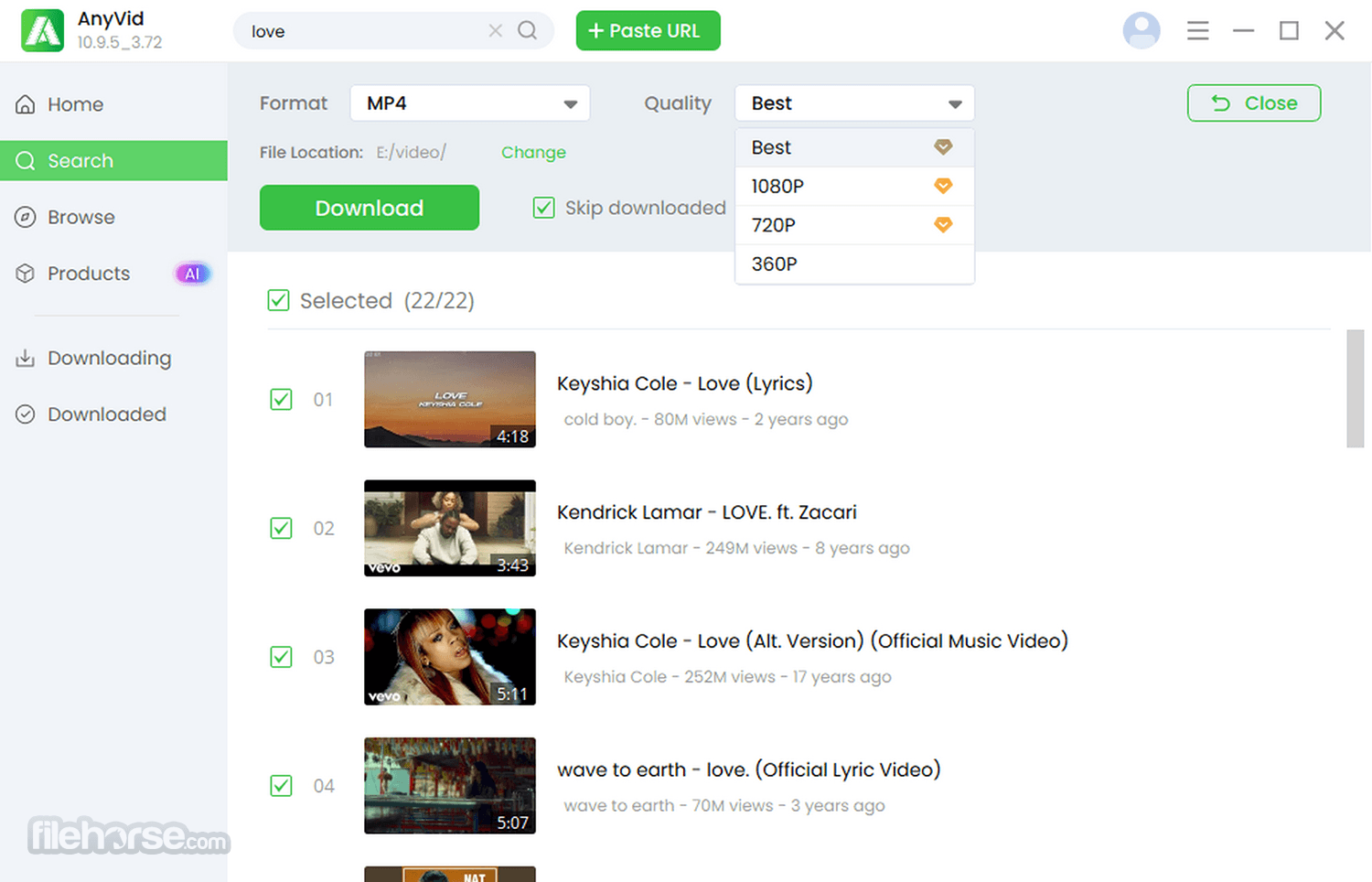This screenshot has width=1372, height=882.
Task: Toggle the Selected (22/22) select-all checkbox
Action: (x=279, y=300)
